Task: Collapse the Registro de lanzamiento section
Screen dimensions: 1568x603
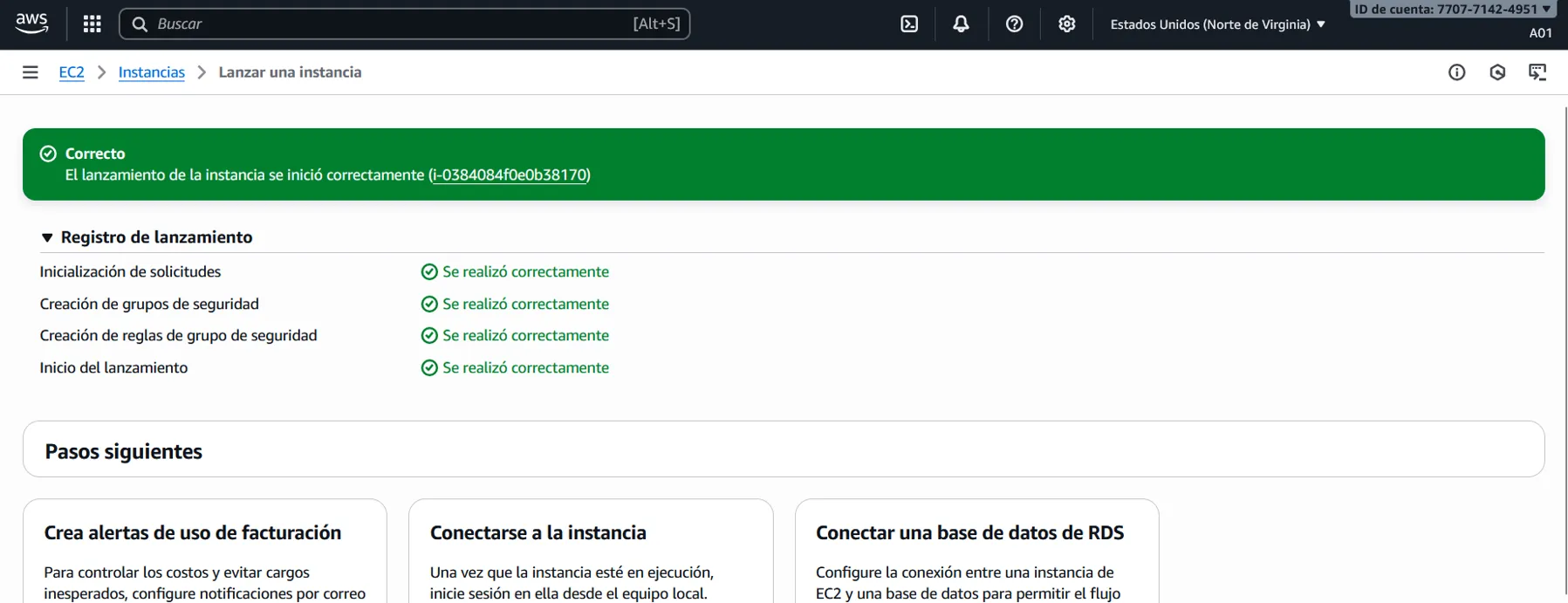Action: (x=47, y=237)
